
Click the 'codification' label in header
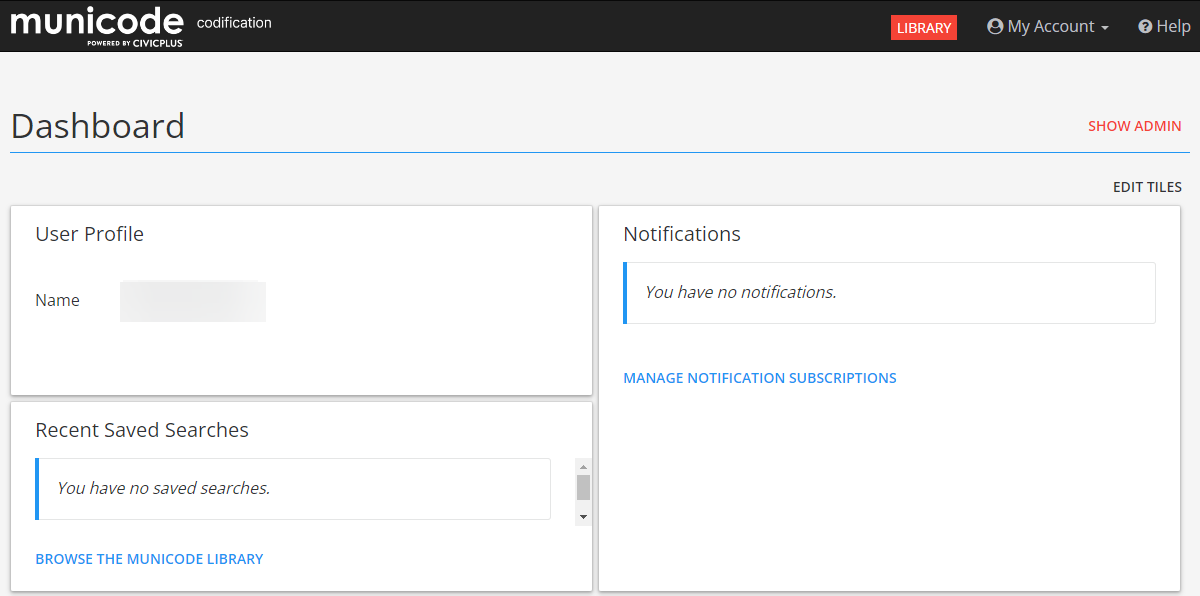pyautogui.click(x=234, y=22)
